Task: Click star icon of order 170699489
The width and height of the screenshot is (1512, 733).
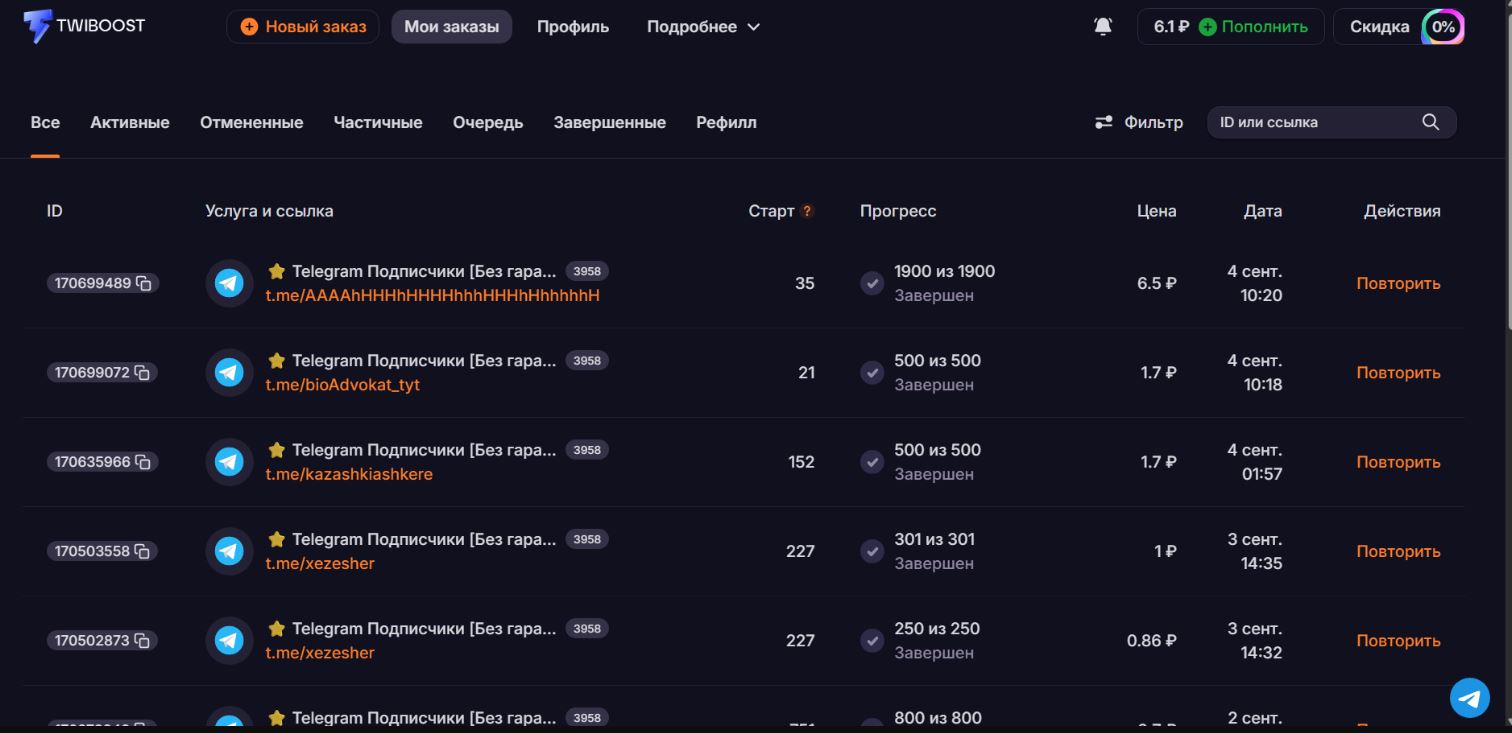Action: (277, 271)
